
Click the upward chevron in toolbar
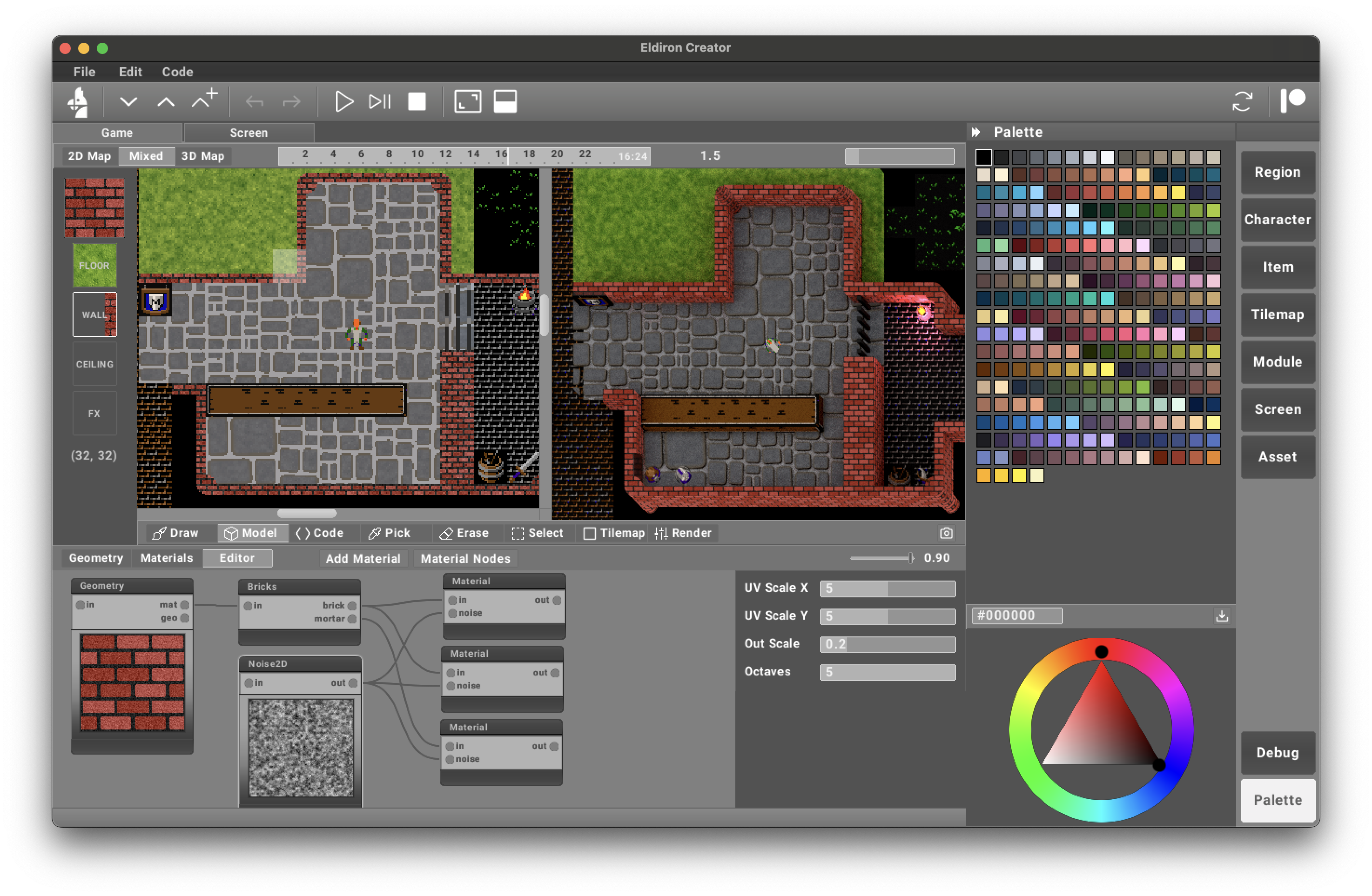tap(166, 102)
